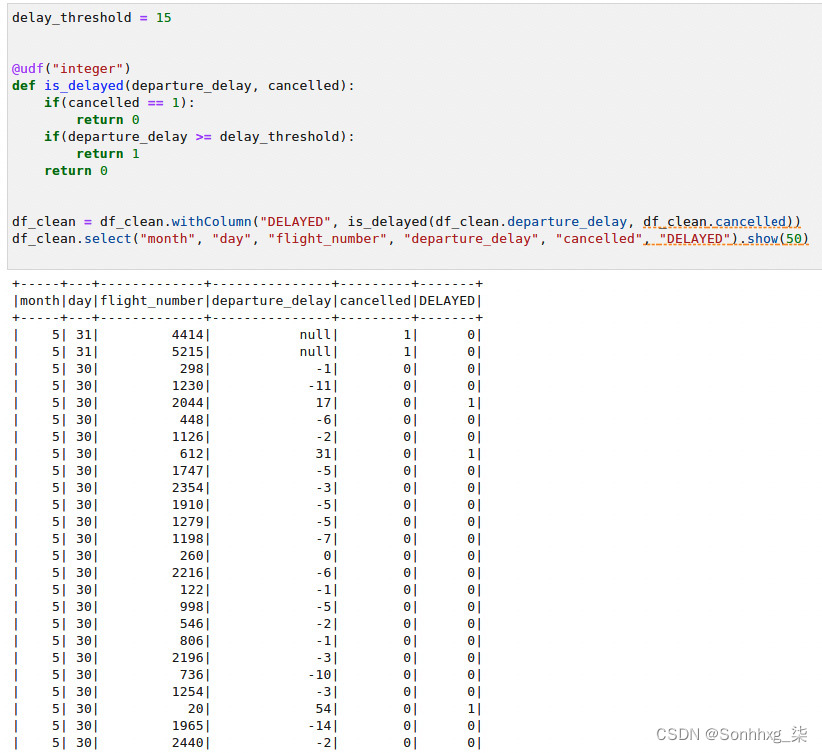
Task: Click the day column header
Action: point(80,301)
